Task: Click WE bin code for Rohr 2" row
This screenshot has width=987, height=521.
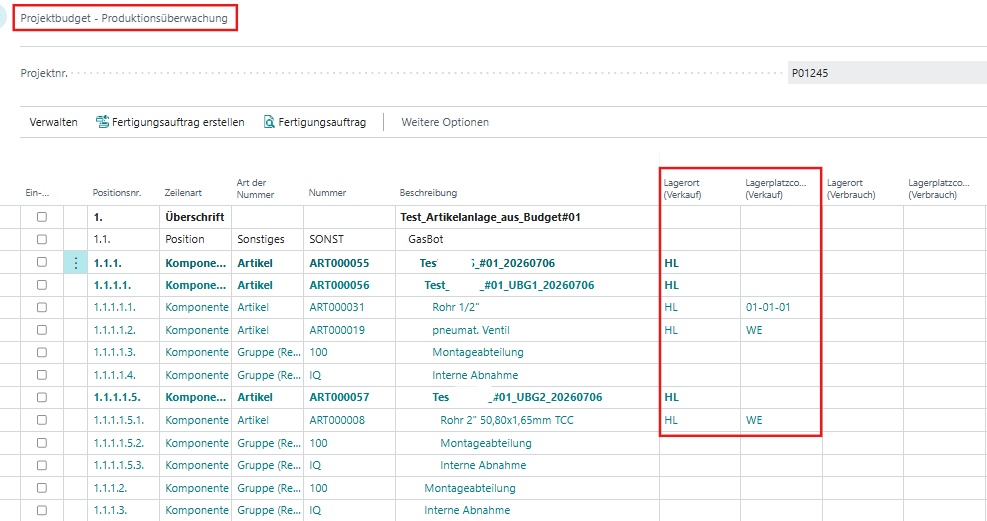Action: pyautogui.click(x=754, y=420)
